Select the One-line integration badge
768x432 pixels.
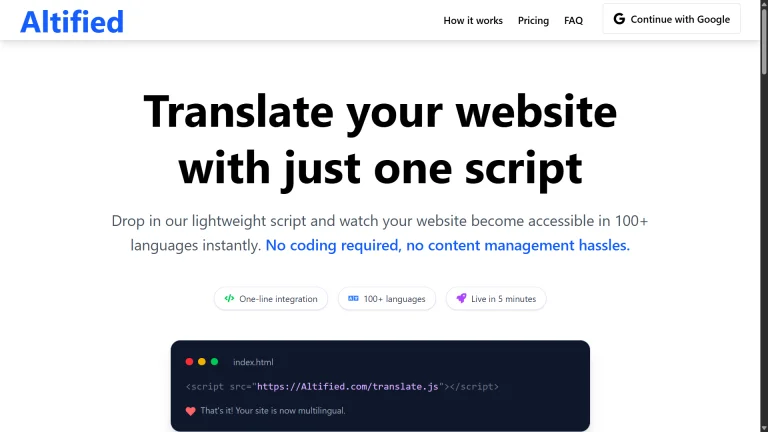pyautogui.click(x=271, y=299)
